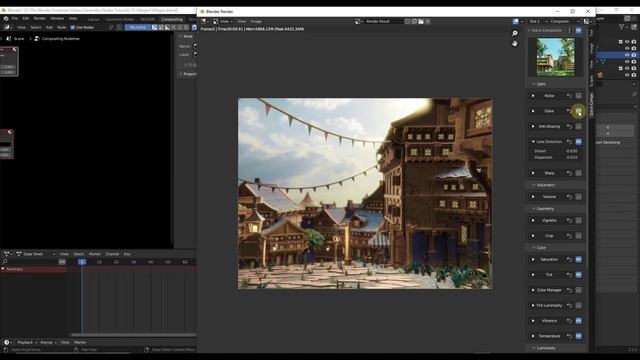Expand the Glare effect settings
Image resolution: width=640 pixels, height=360 pixels.
pyautogui.click(x=533, y=111)
